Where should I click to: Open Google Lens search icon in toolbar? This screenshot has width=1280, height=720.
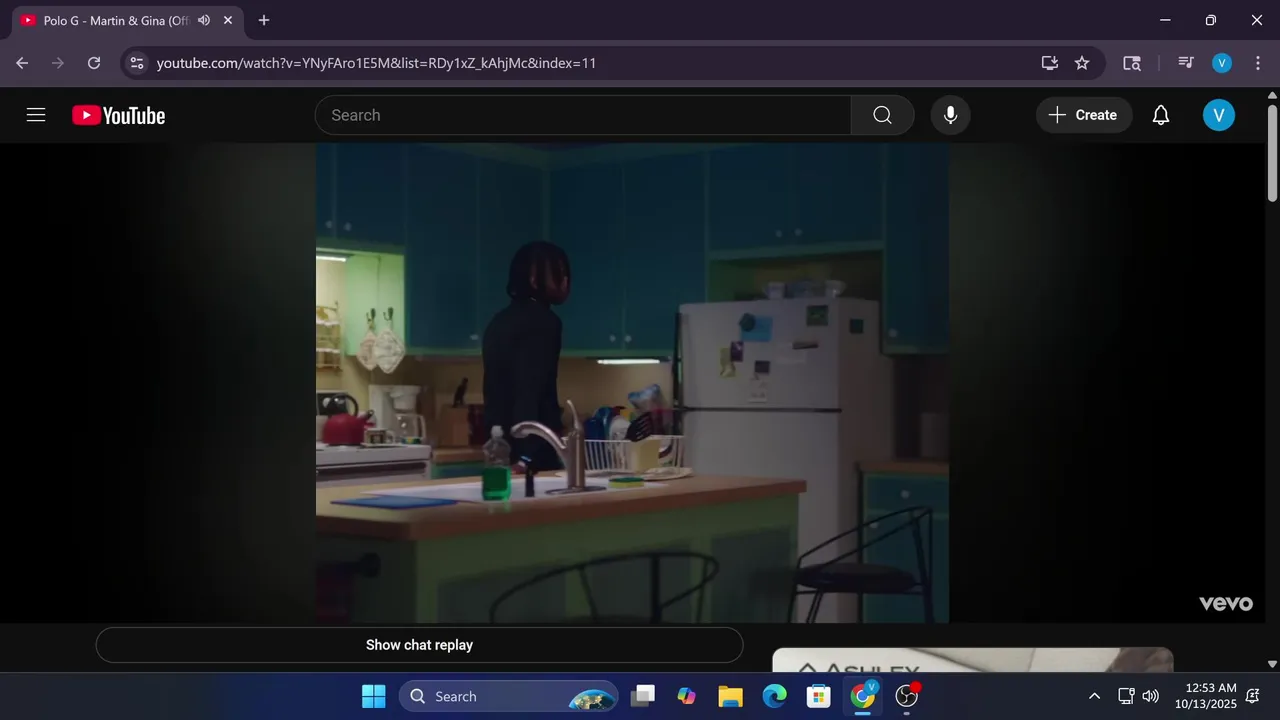[x=1132, y=63]
